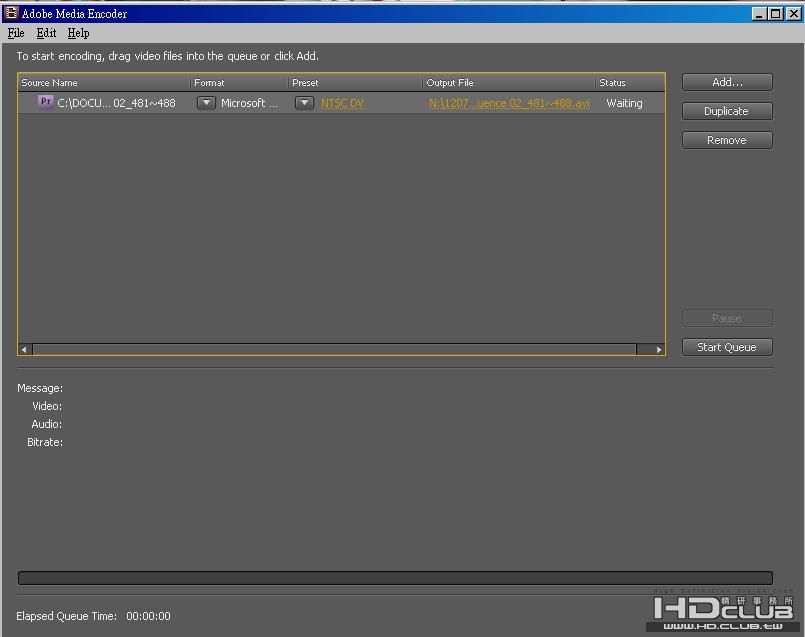Click the Status column header

pos(630,83)
